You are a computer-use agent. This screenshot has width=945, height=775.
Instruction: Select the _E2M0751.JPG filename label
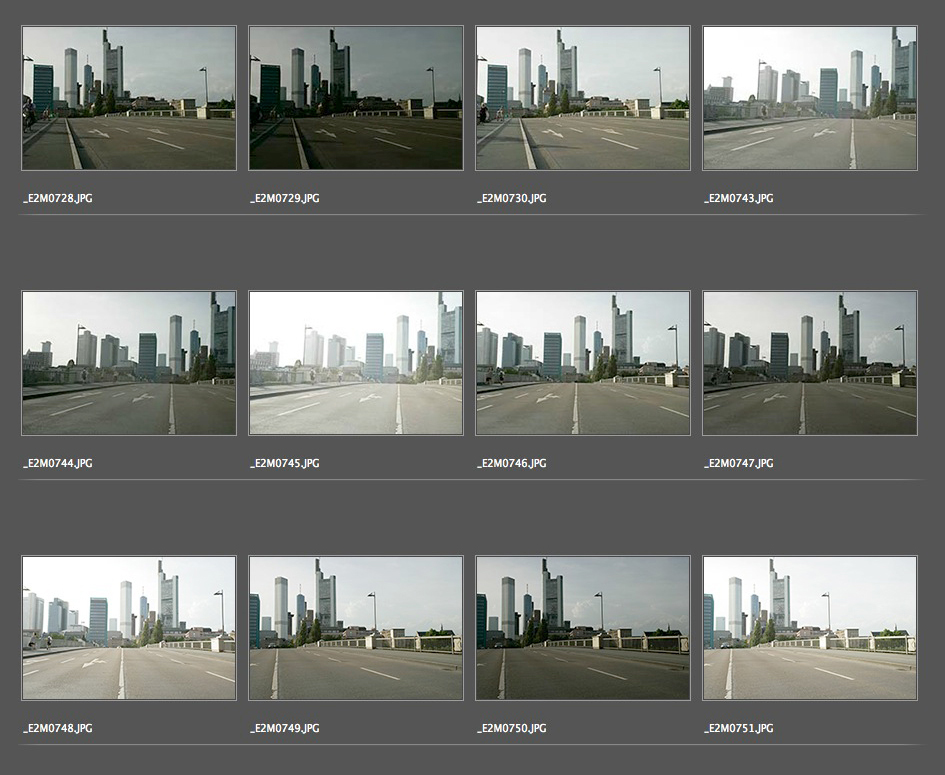738,729
